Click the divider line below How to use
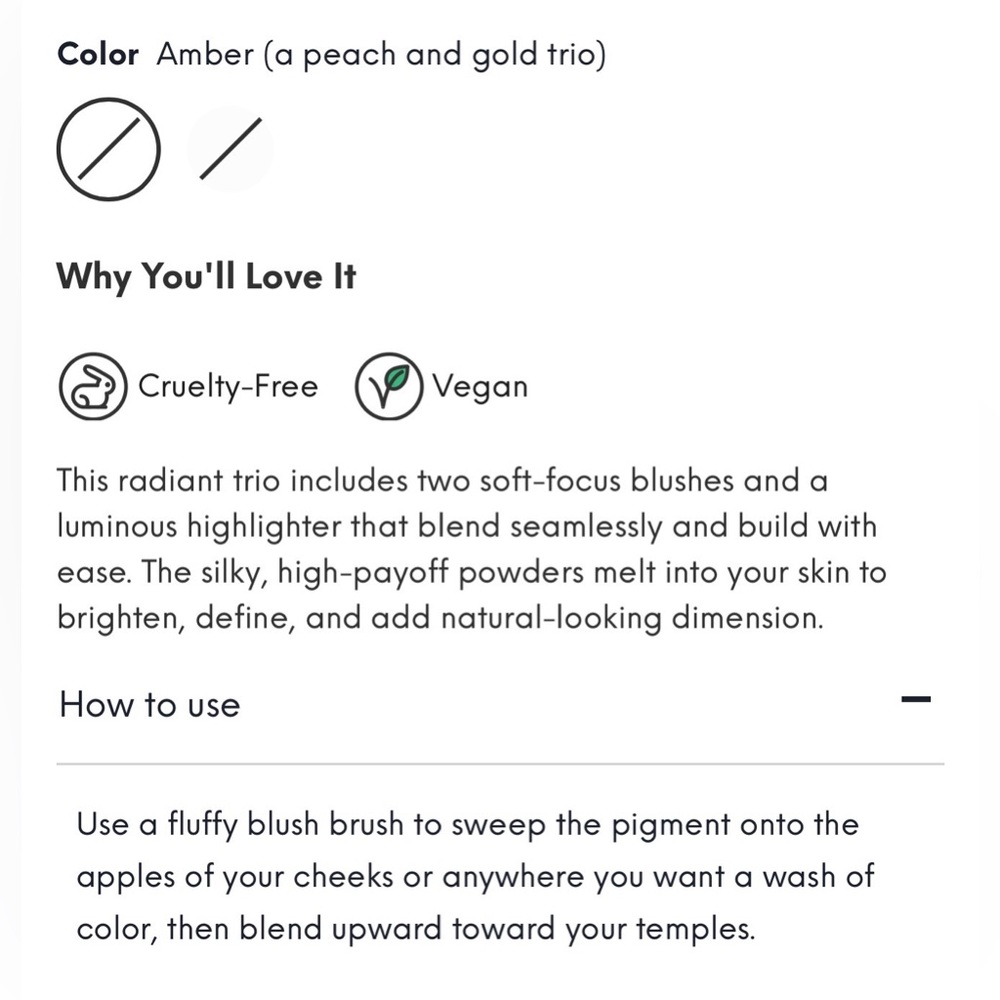 [x=500, y=763]
